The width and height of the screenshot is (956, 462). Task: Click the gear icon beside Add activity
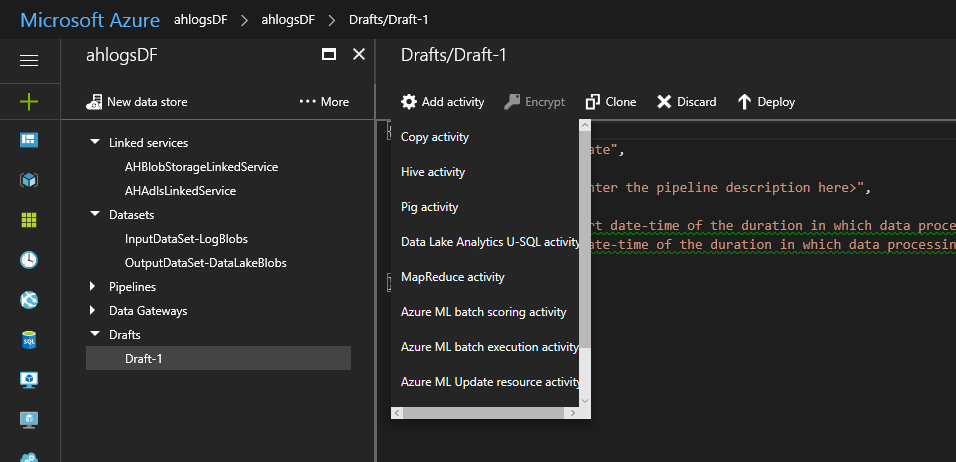(408, 102)
